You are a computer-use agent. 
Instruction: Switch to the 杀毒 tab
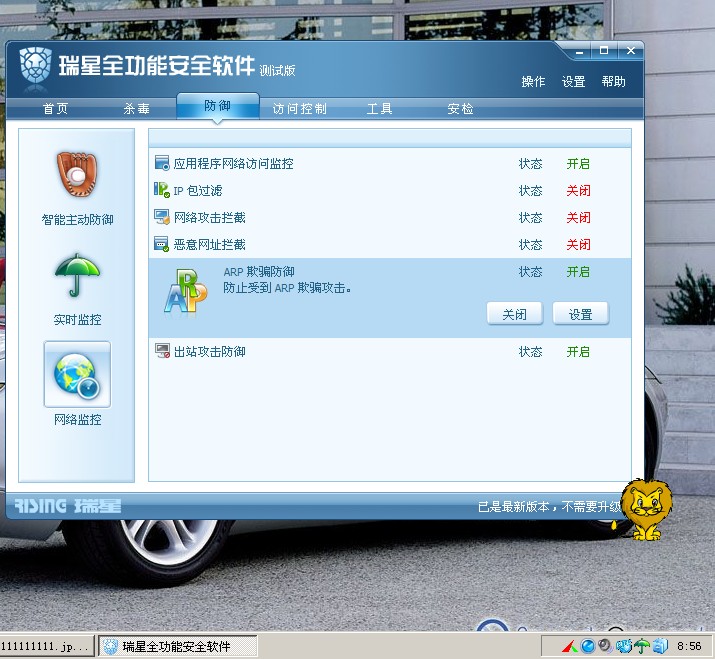[136, 109]
